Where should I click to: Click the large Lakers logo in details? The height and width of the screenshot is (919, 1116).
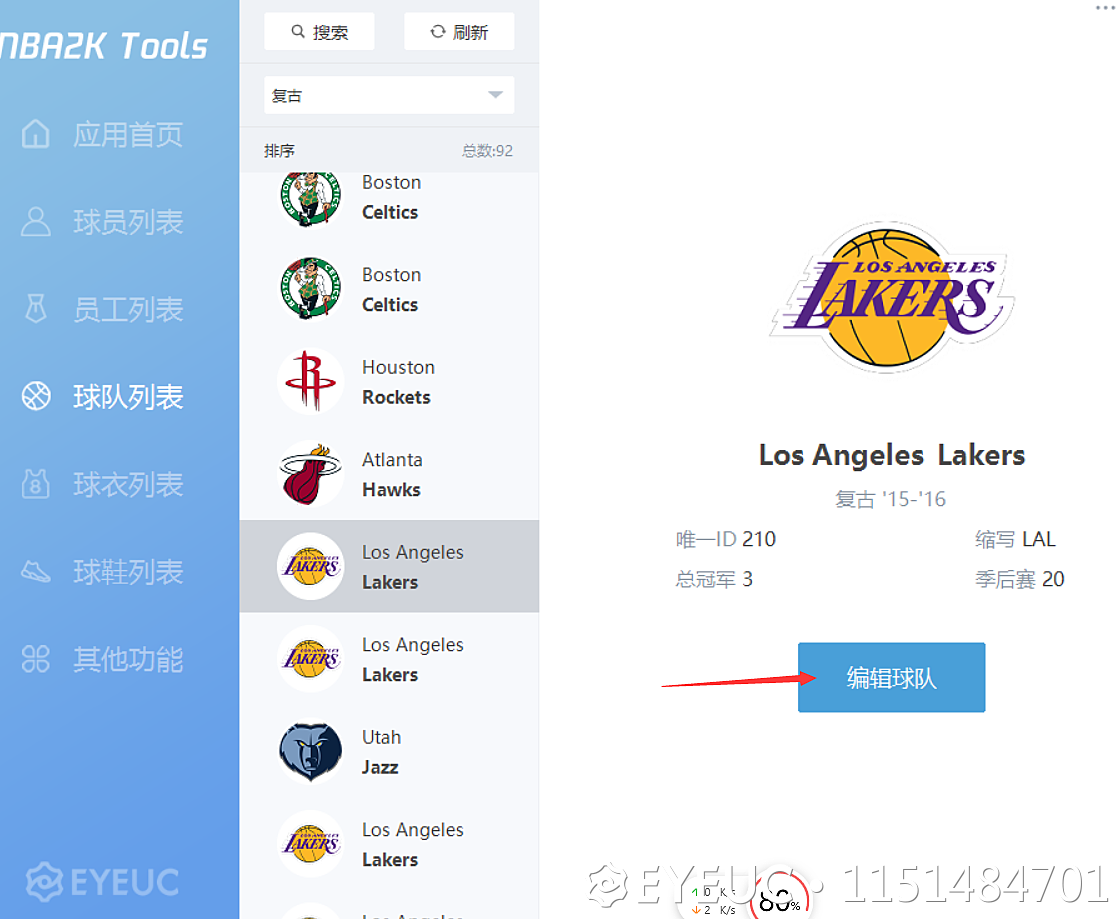click(x=892, y=296)
